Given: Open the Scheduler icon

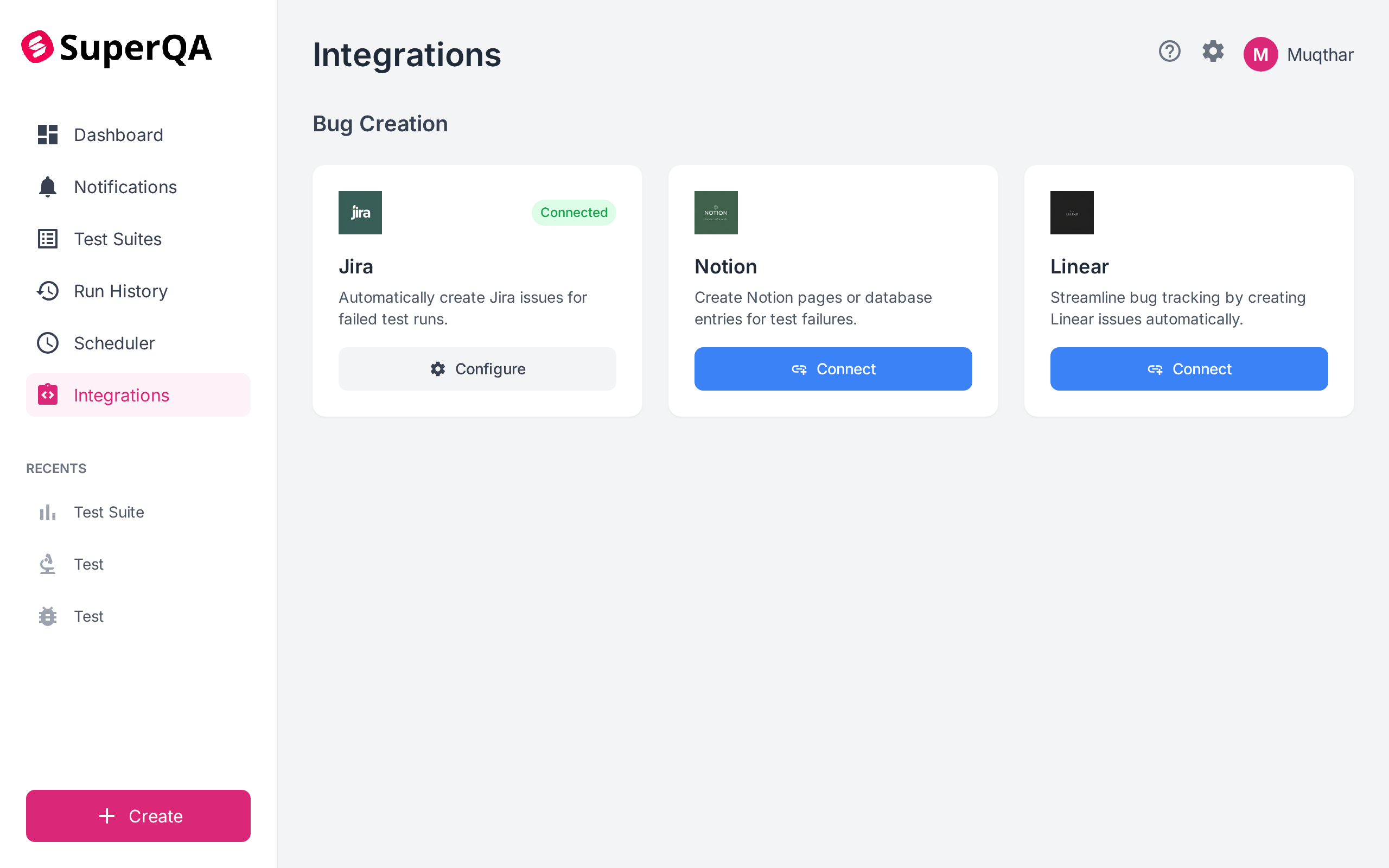Looking at the screenshot, I should click(x=48, y=343).
